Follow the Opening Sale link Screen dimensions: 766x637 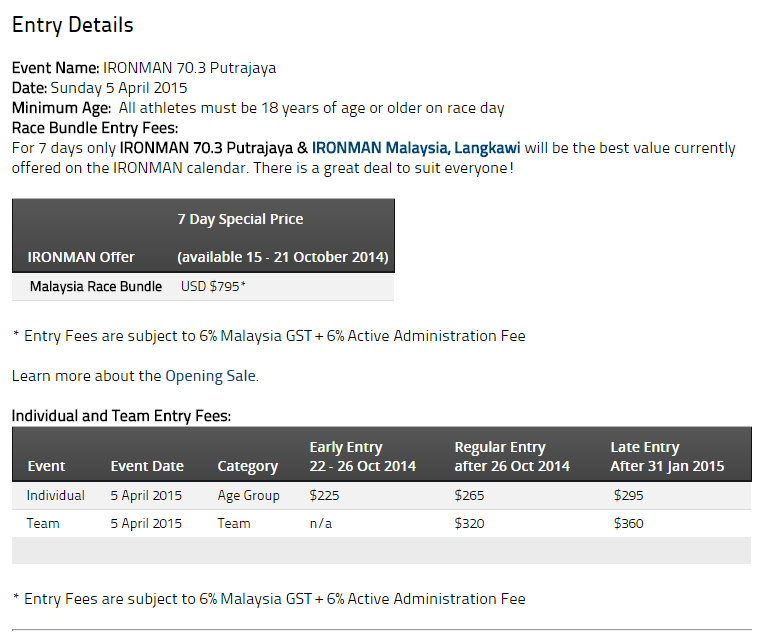click(211, 376)
